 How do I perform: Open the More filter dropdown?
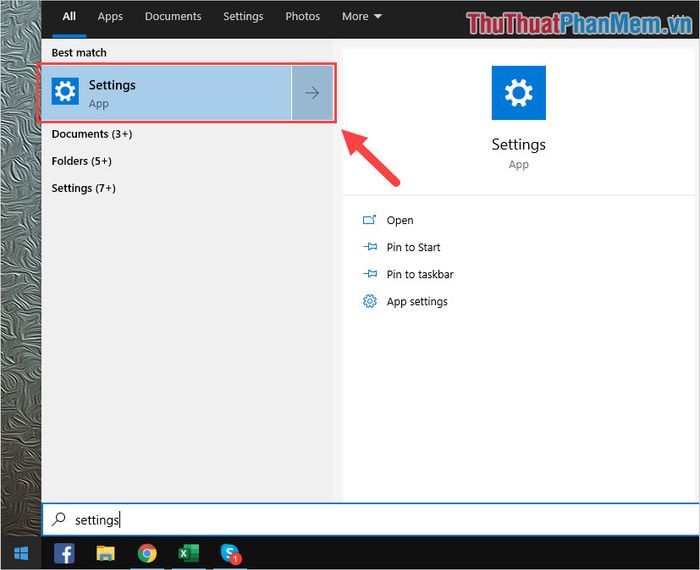(x=362, y=17)
